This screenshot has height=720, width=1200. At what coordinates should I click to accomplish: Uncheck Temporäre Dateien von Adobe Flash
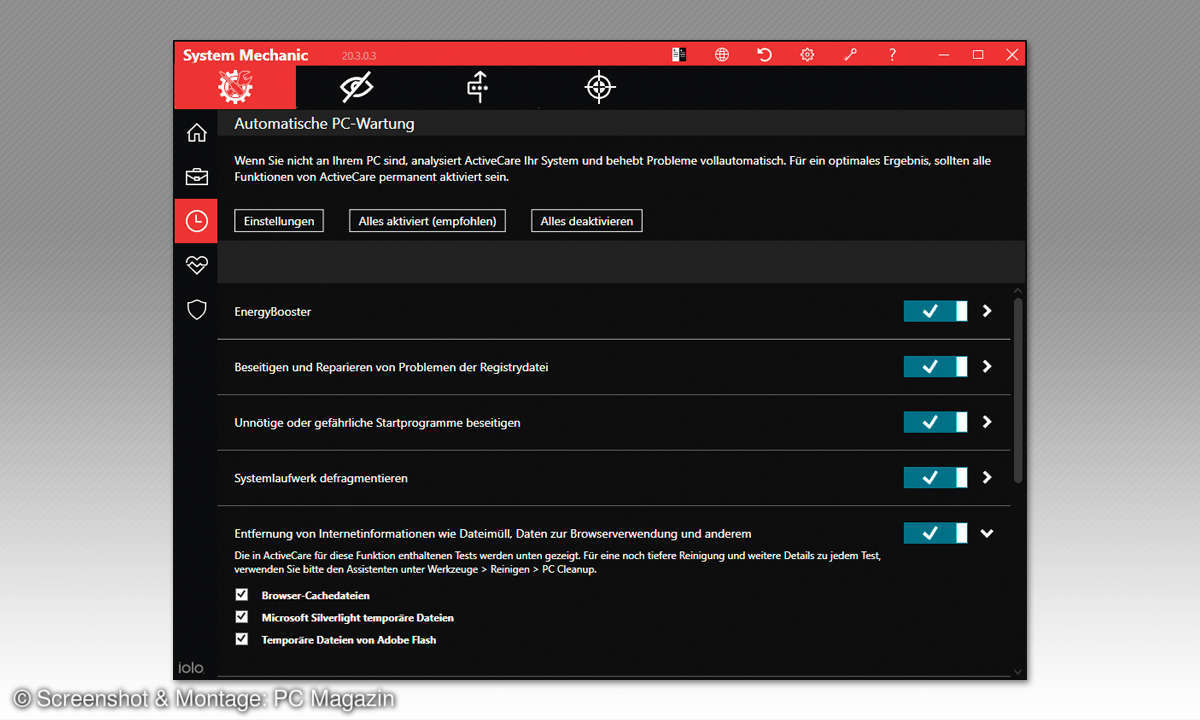[241, 638]
